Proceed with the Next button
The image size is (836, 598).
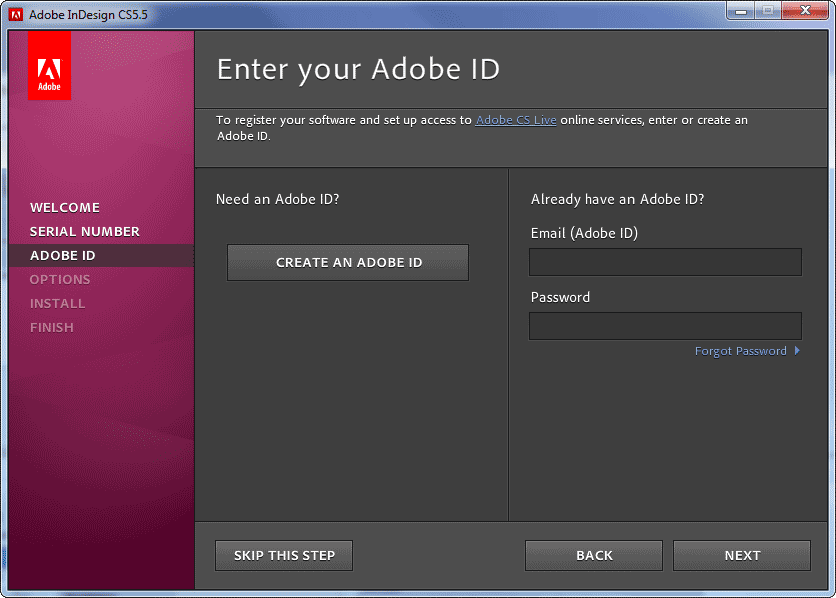click(742, 555)
